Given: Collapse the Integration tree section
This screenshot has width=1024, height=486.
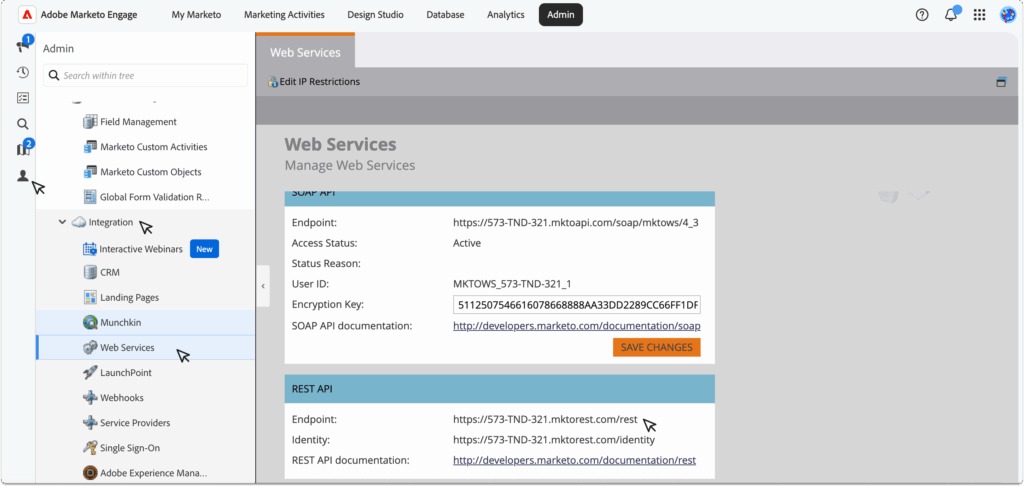Looking at the screenshot, I should pyautogui.click(x=62, y=222).
